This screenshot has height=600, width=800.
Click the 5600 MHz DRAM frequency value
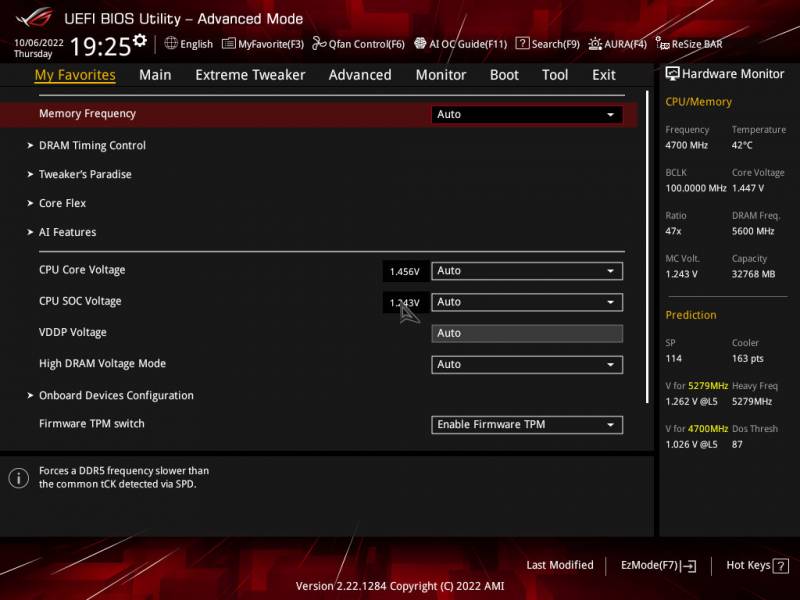[753, 231]
